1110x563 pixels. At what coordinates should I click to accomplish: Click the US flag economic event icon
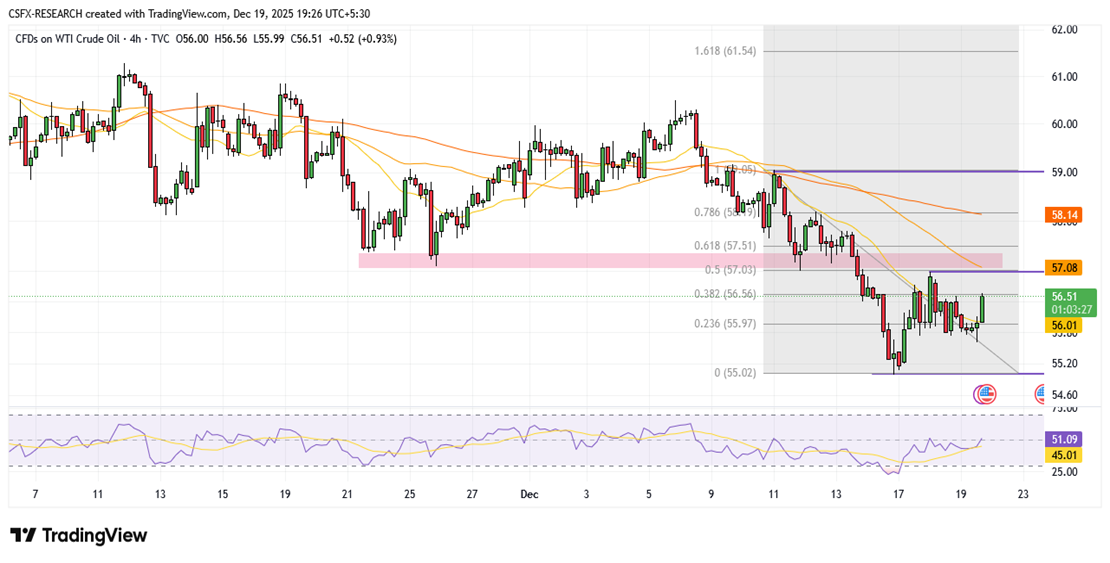[985, 394]
